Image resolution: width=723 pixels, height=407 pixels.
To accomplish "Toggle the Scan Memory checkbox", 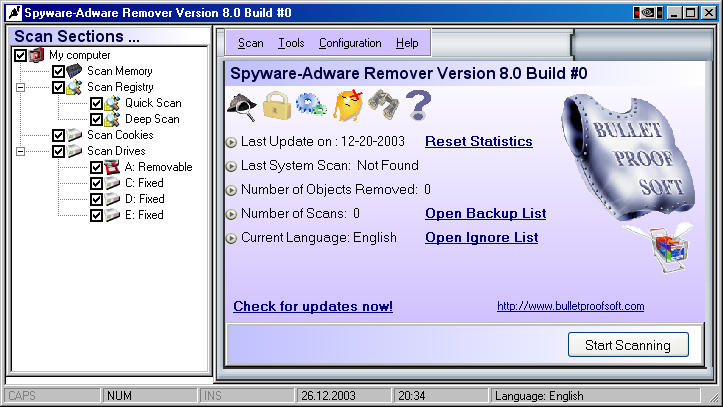I will (58, 71).
